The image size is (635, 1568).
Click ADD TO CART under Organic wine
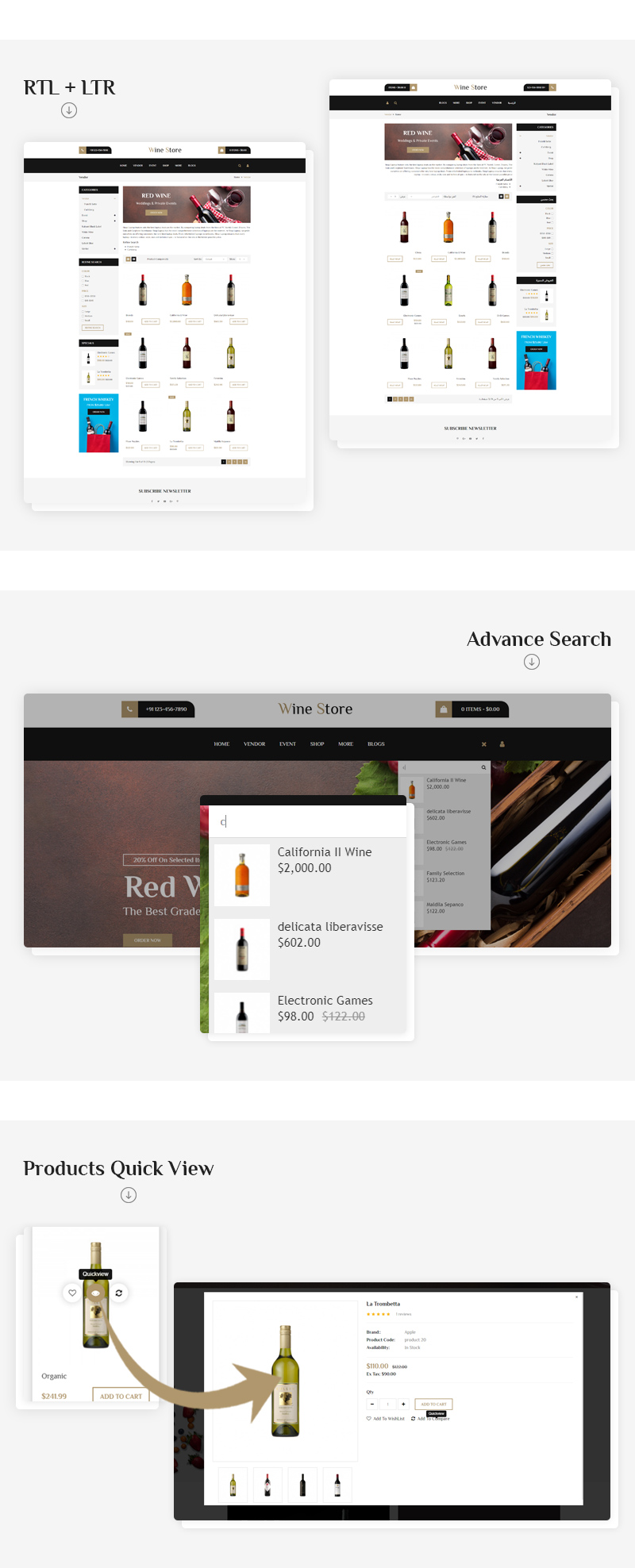point(121,1396)
